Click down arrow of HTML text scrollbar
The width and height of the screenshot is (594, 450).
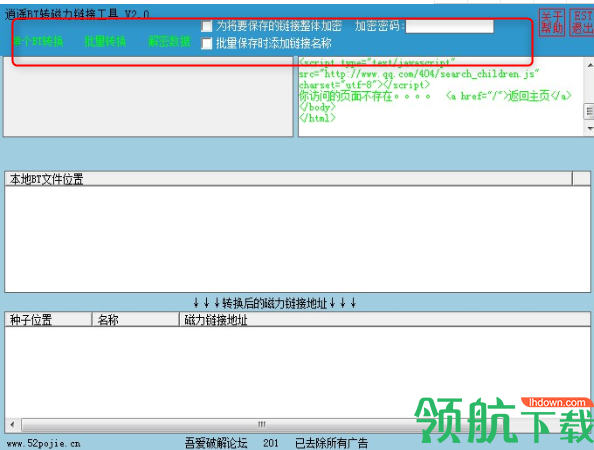click(590, 129)
